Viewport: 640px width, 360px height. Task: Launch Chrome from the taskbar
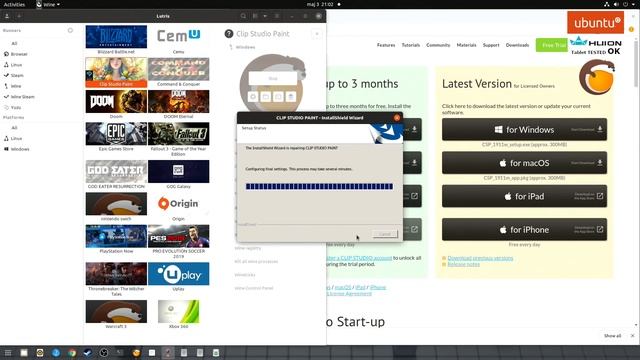72,353
